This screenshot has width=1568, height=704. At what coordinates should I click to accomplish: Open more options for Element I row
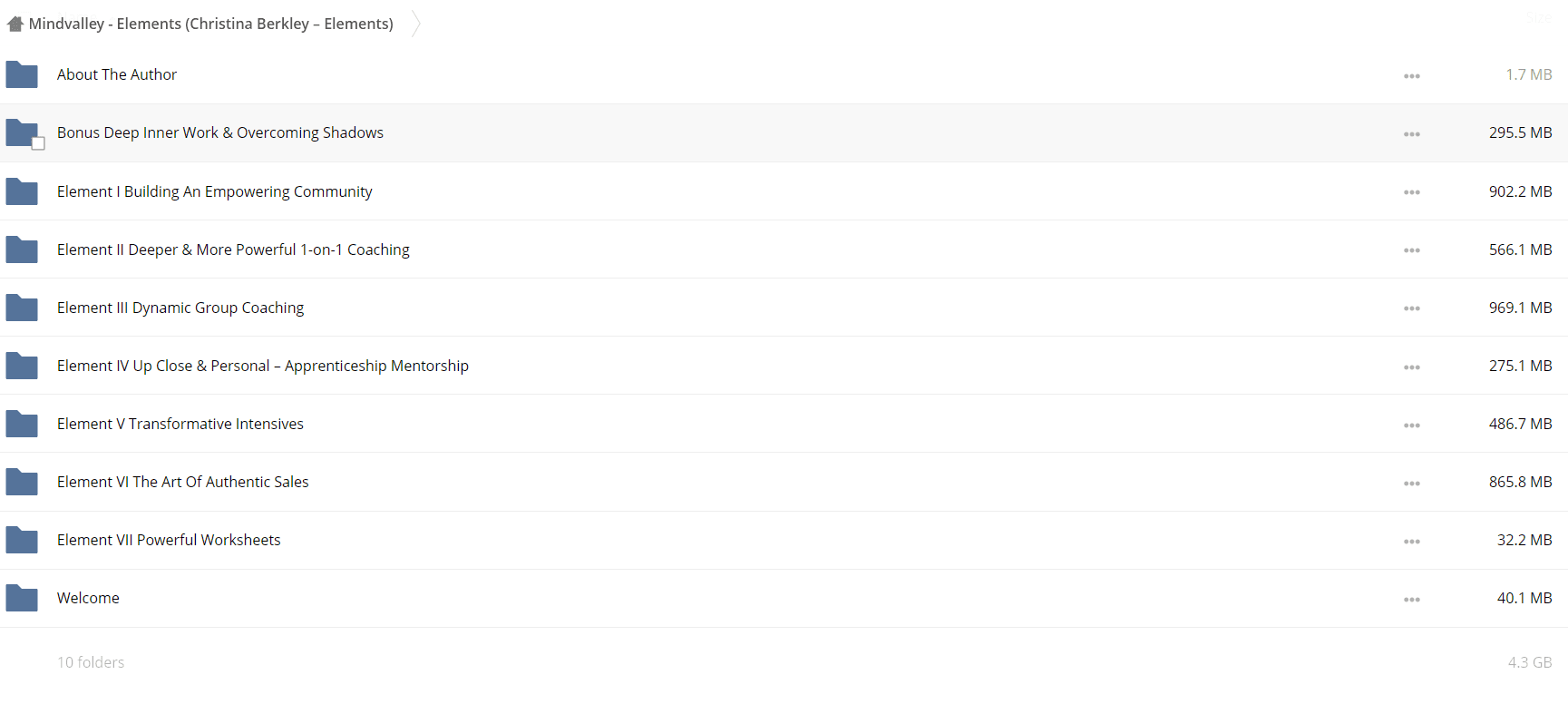point(1412,192)
